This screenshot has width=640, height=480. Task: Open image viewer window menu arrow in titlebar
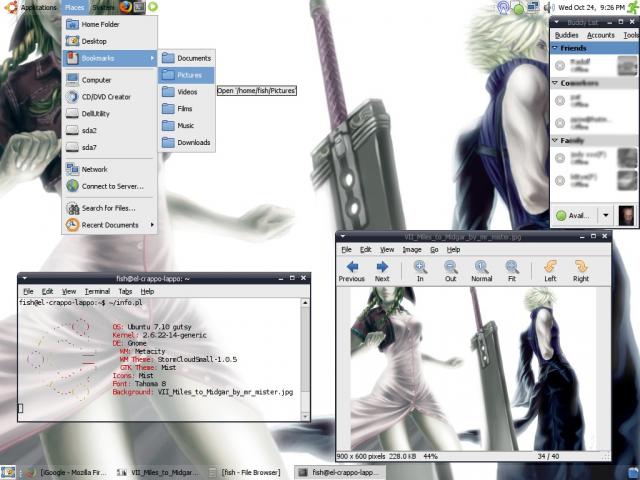343,236
